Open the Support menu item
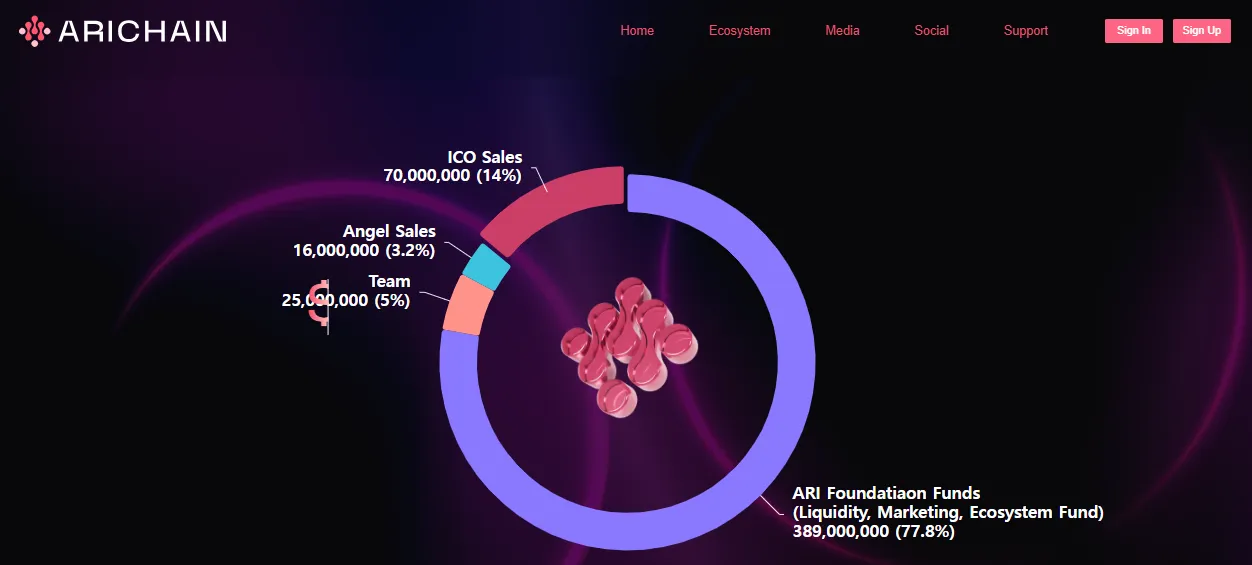This screenshot has width=1252, height=565. (1026, 31)
